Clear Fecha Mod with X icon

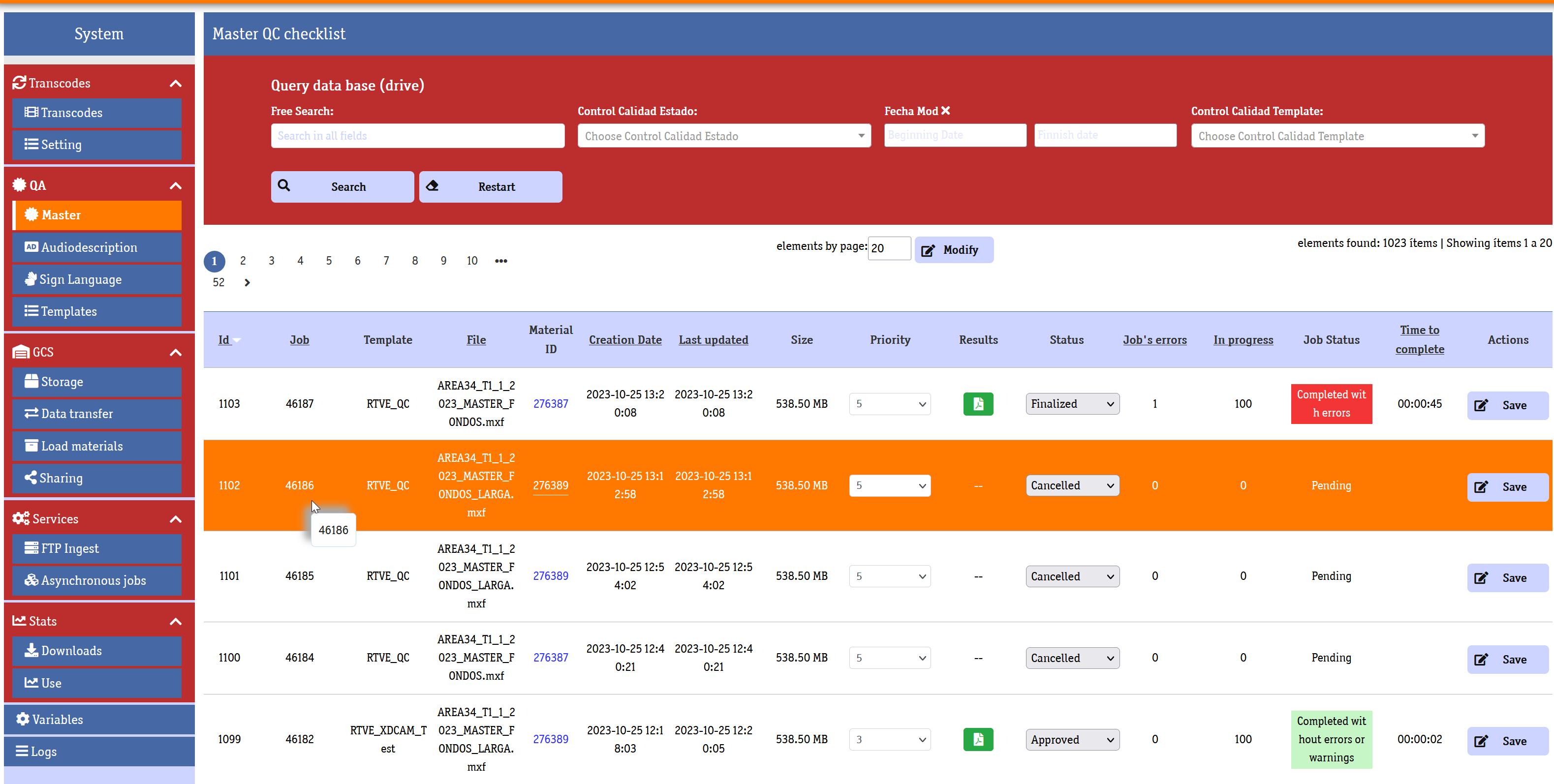click(945, 111)
